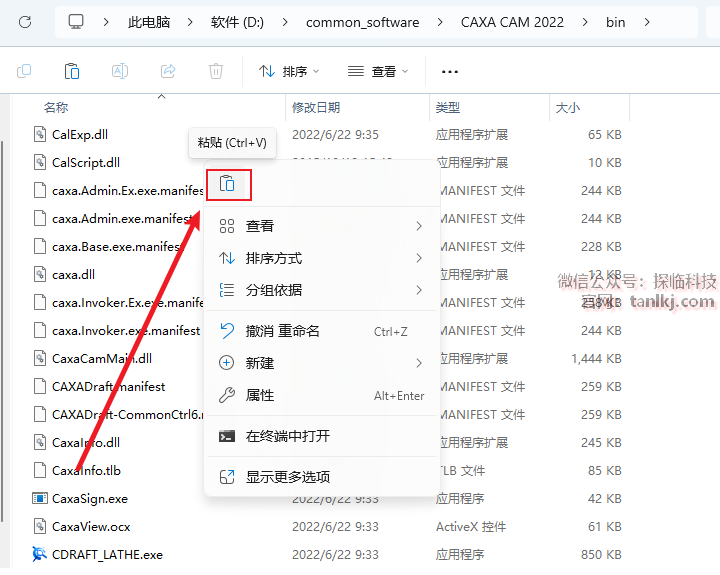
Task: Select the CDRAFT_LATHE.exe file
Action: 107,554
